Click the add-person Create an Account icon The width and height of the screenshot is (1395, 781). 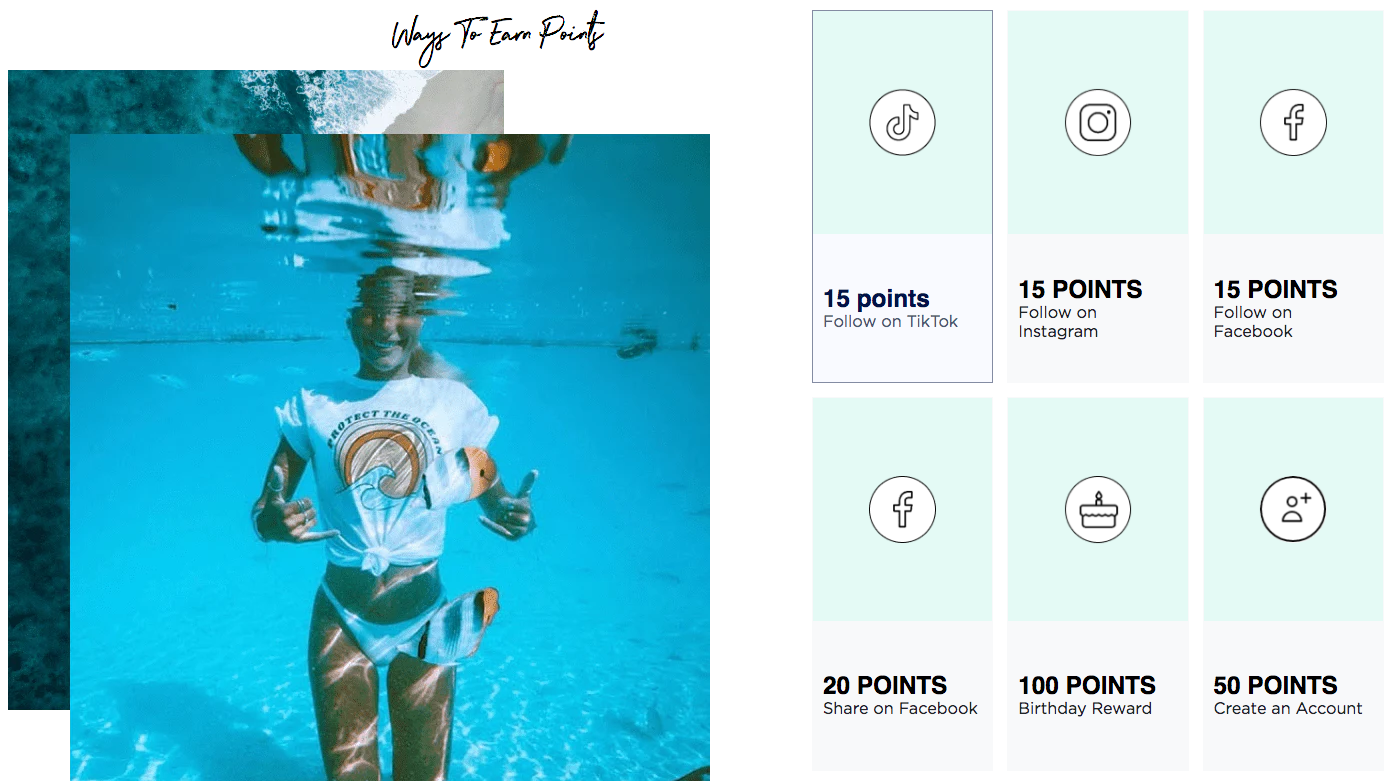coord(1293,509)
